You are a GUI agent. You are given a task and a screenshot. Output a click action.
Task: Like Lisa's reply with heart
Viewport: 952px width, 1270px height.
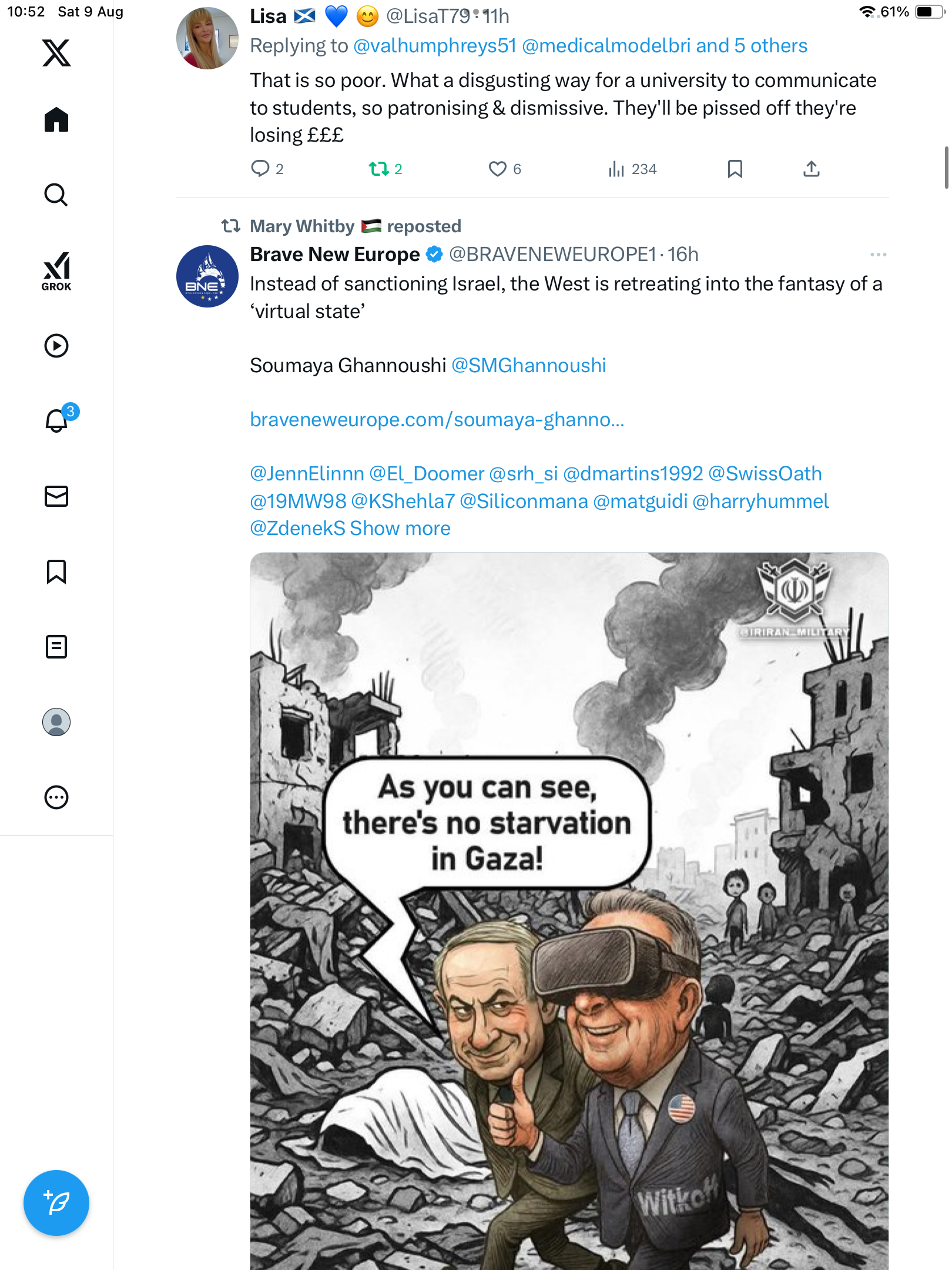[497, 169]
